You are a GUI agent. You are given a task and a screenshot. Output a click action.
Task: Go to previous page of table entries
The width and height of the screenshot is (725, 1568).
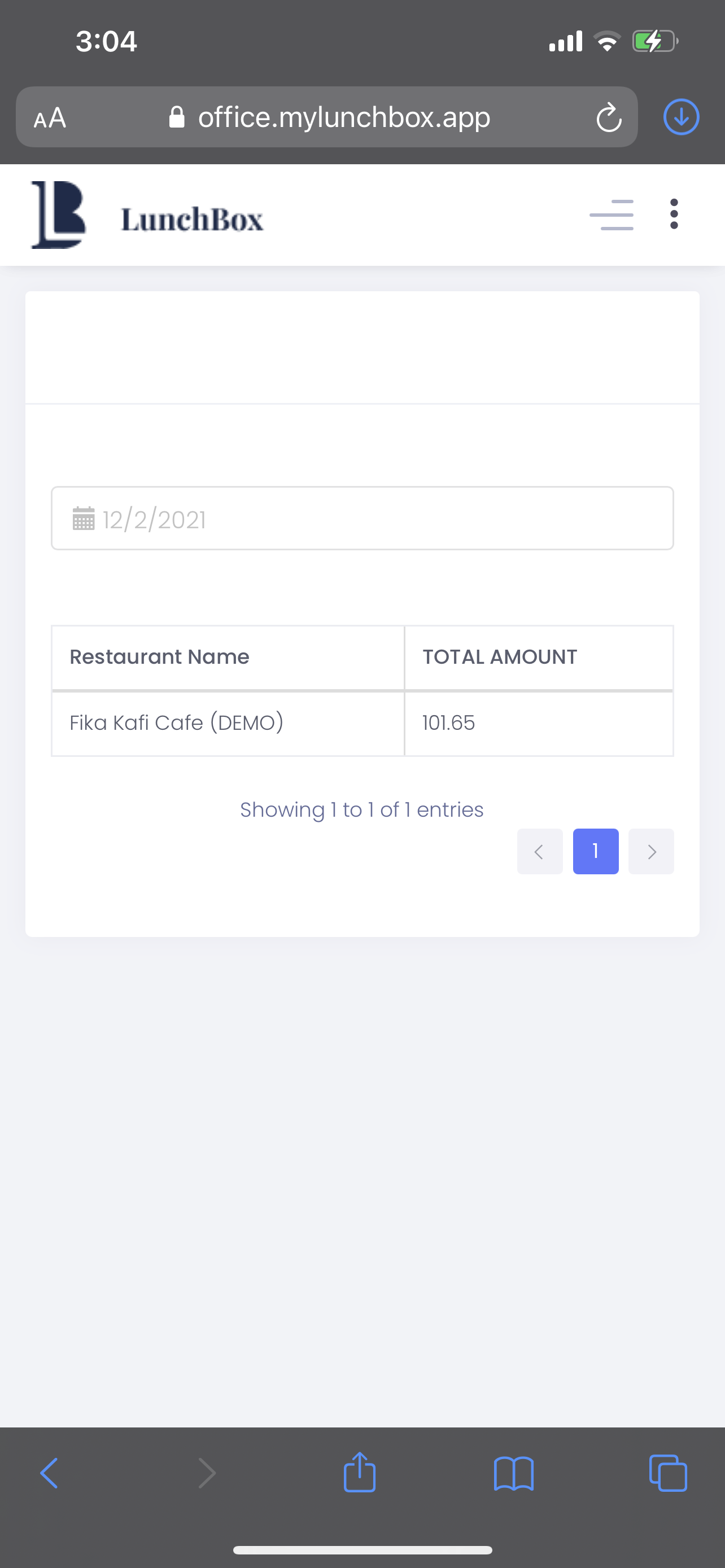(x=539, y=852)
